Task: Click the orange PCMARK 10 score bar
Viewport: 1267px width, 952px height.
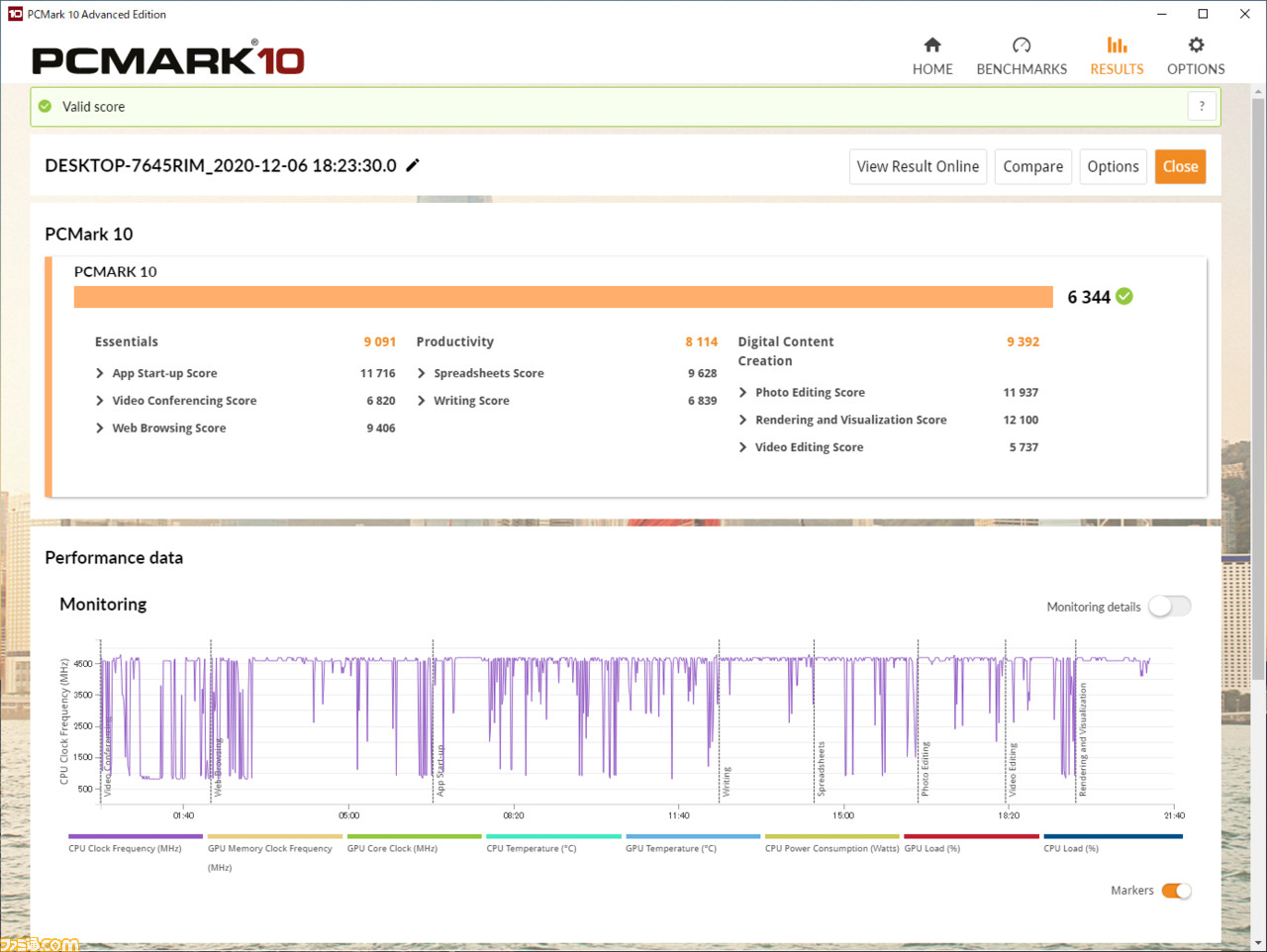Action: tap(563, 297)
